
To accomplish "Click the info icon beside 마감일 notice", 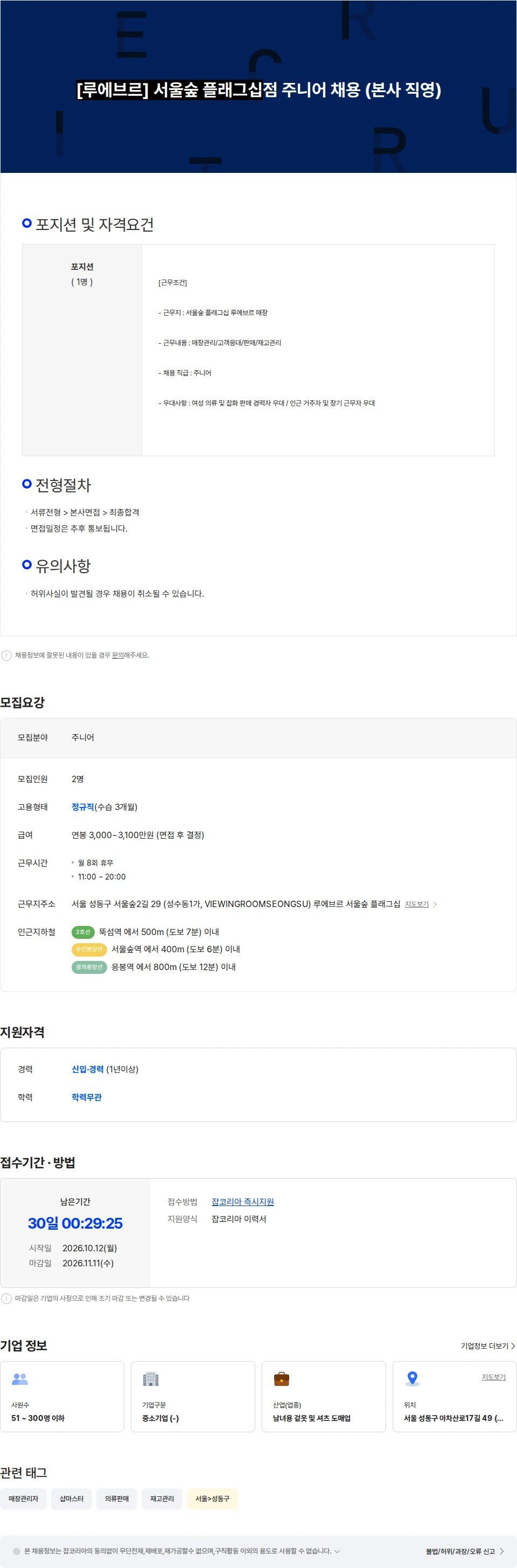I will click(6, 1298).
